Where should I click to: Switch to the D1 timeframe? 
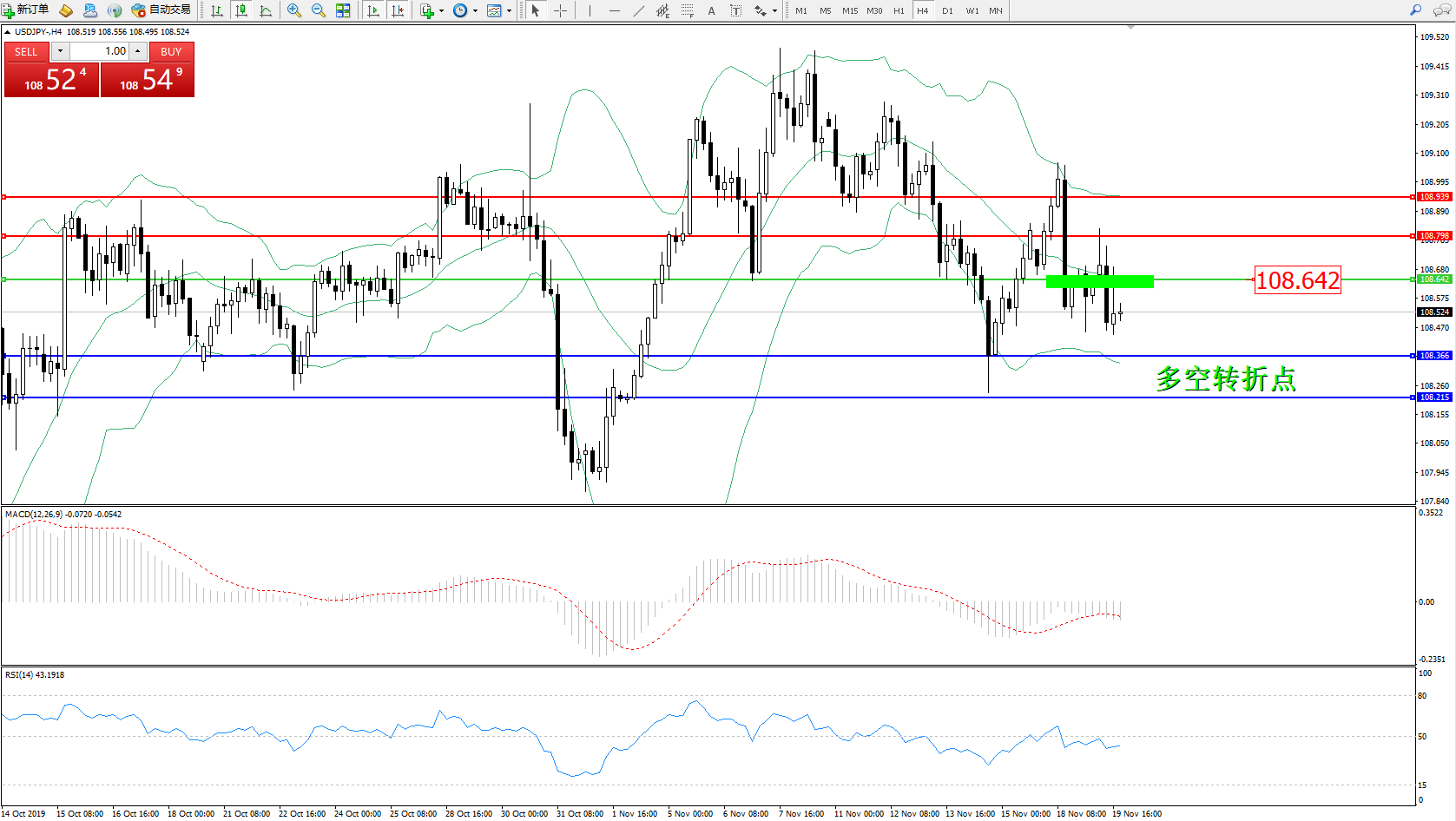(947, 11)
